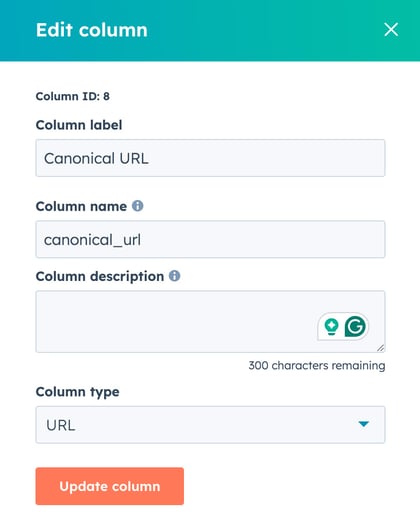Click the Column name info icon

[138, 206]
